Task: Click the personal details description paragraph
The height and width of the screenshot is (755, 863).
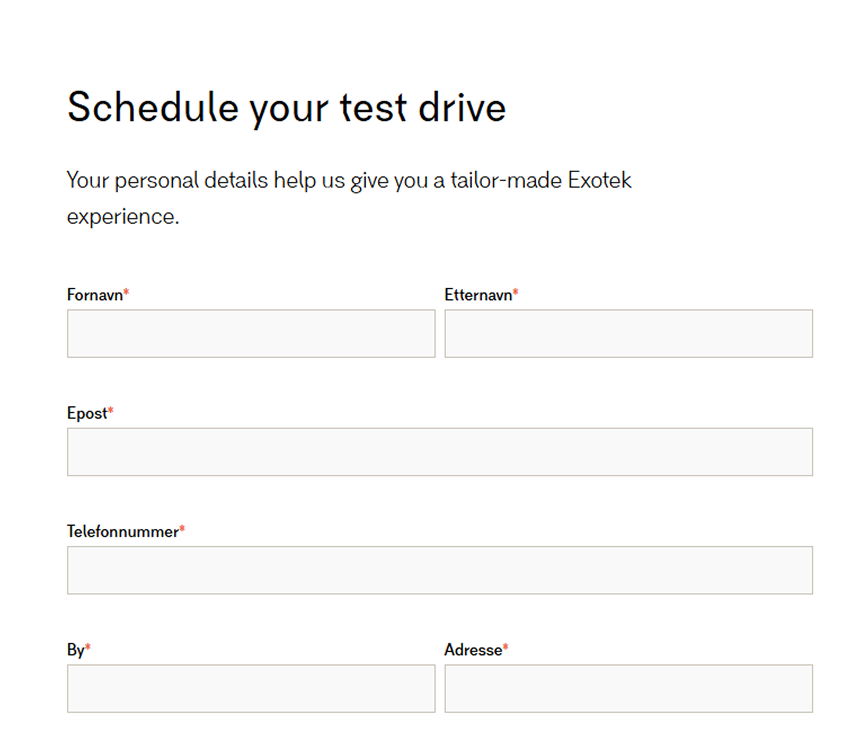Action: point(349,198)
